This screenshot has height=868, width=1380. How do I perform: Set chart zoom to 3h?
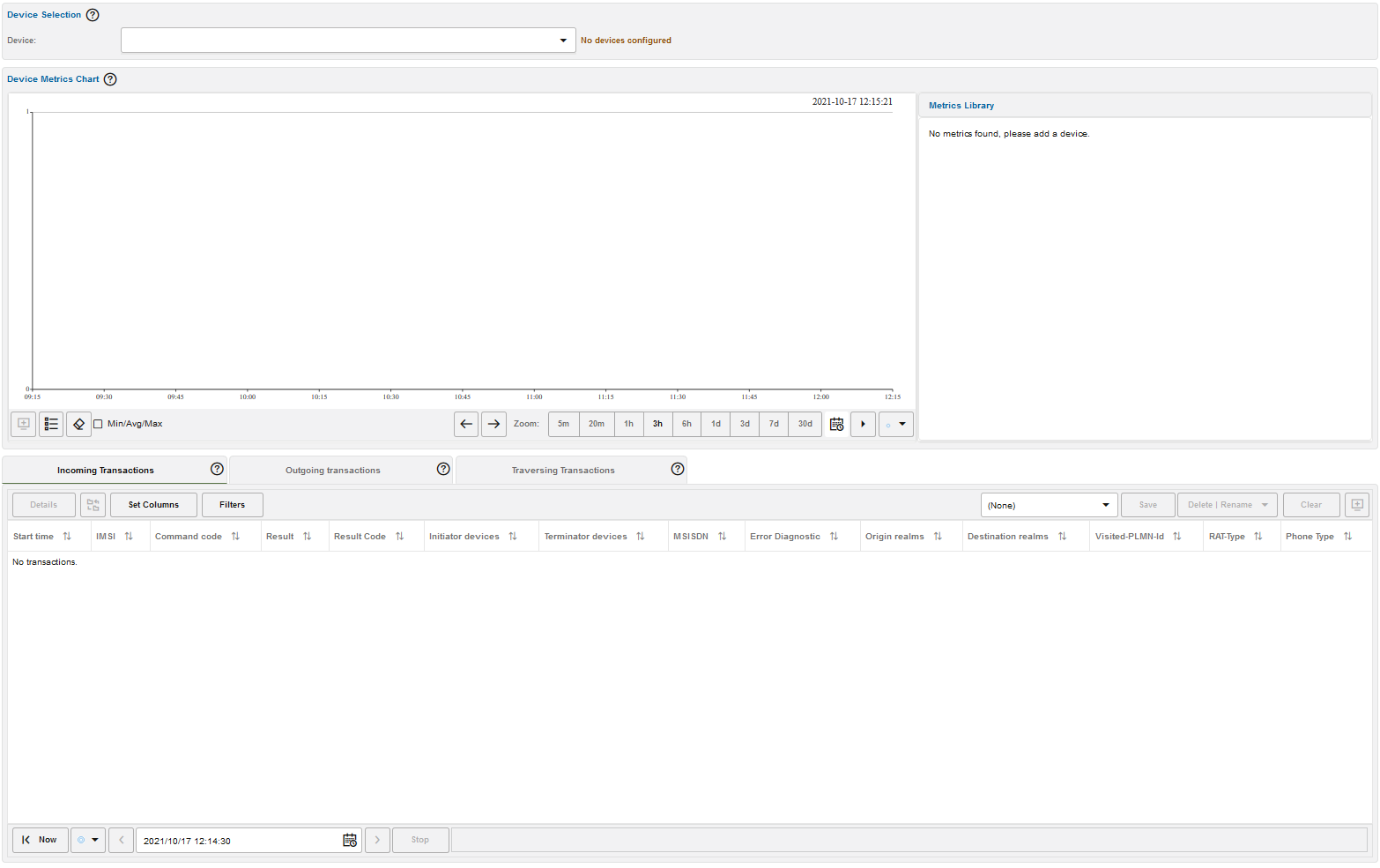point(657,424)
